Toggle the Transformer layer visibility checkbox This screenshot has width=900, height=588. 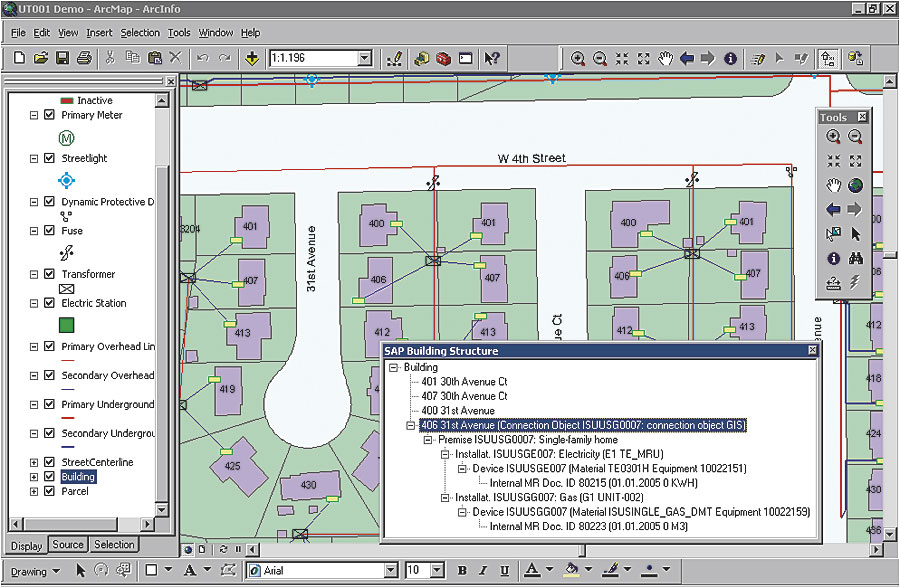[x=49, y=274]
